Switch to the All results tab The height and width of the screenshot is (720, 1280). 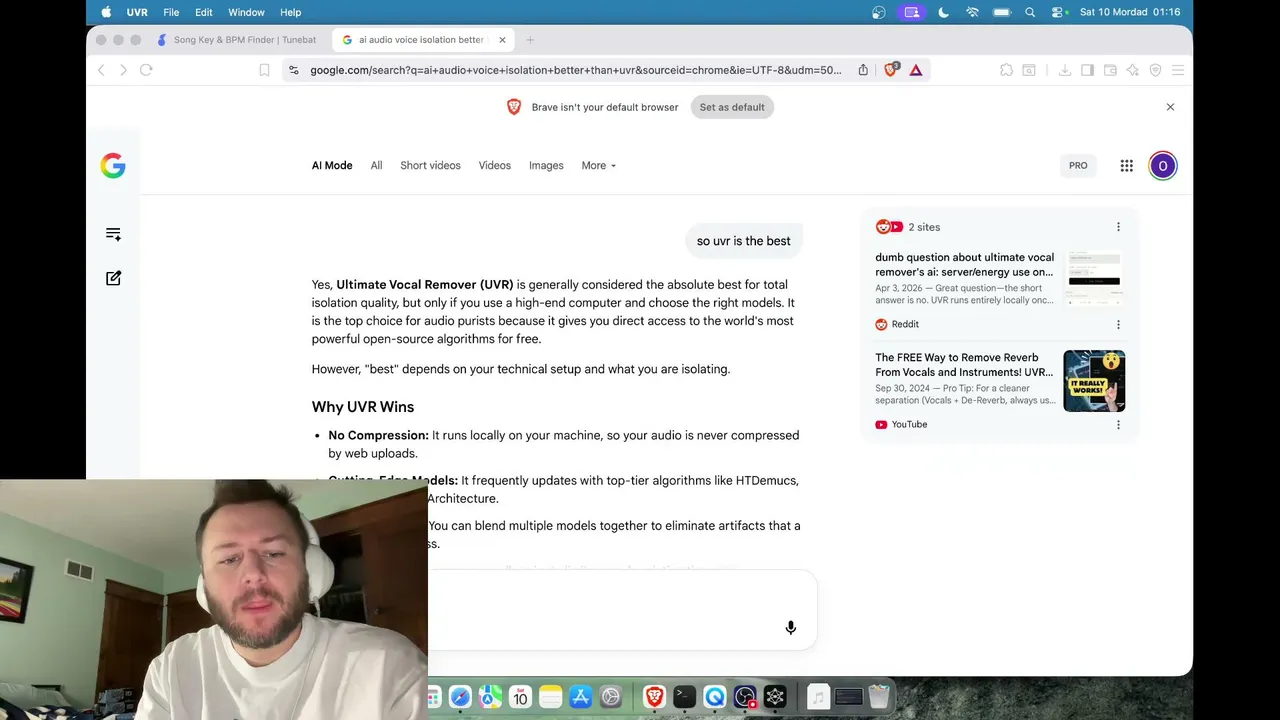[x=376, y=166]
